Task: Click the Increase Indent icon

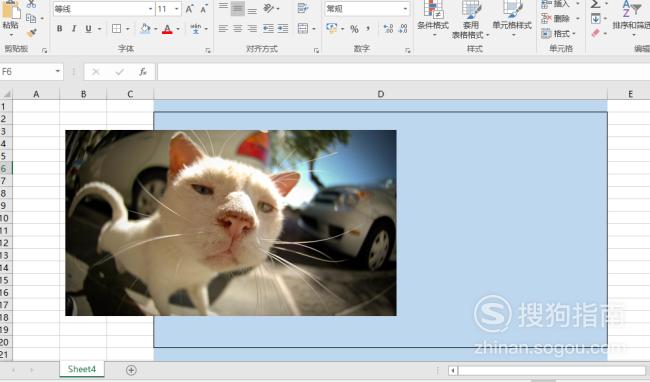Action: point(283,29)
